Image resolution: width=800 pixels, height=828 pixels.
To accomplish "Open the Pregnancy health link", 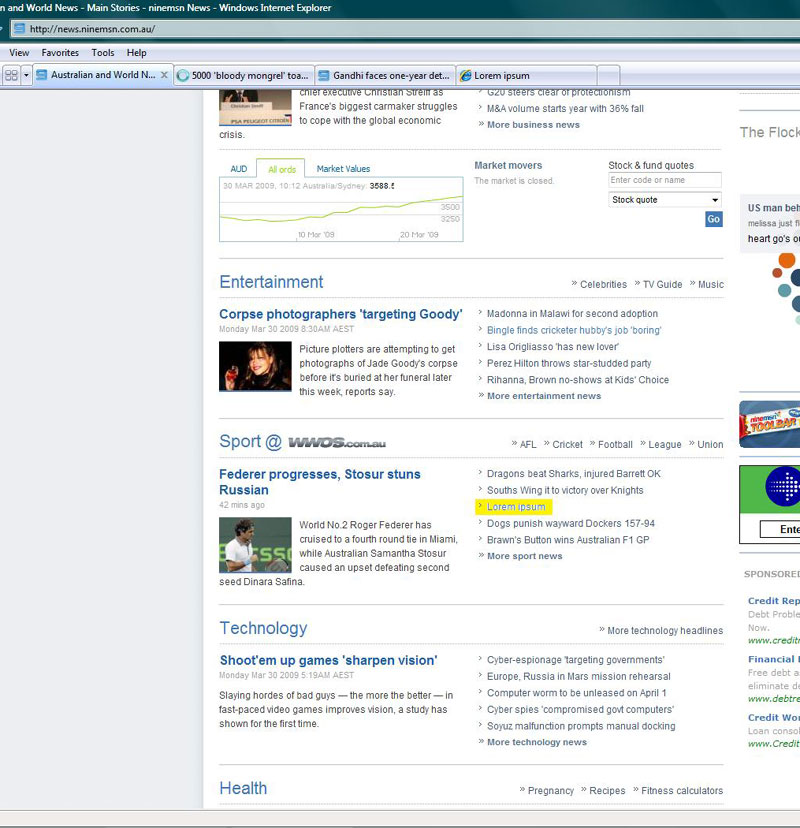I will click(550, 791).
